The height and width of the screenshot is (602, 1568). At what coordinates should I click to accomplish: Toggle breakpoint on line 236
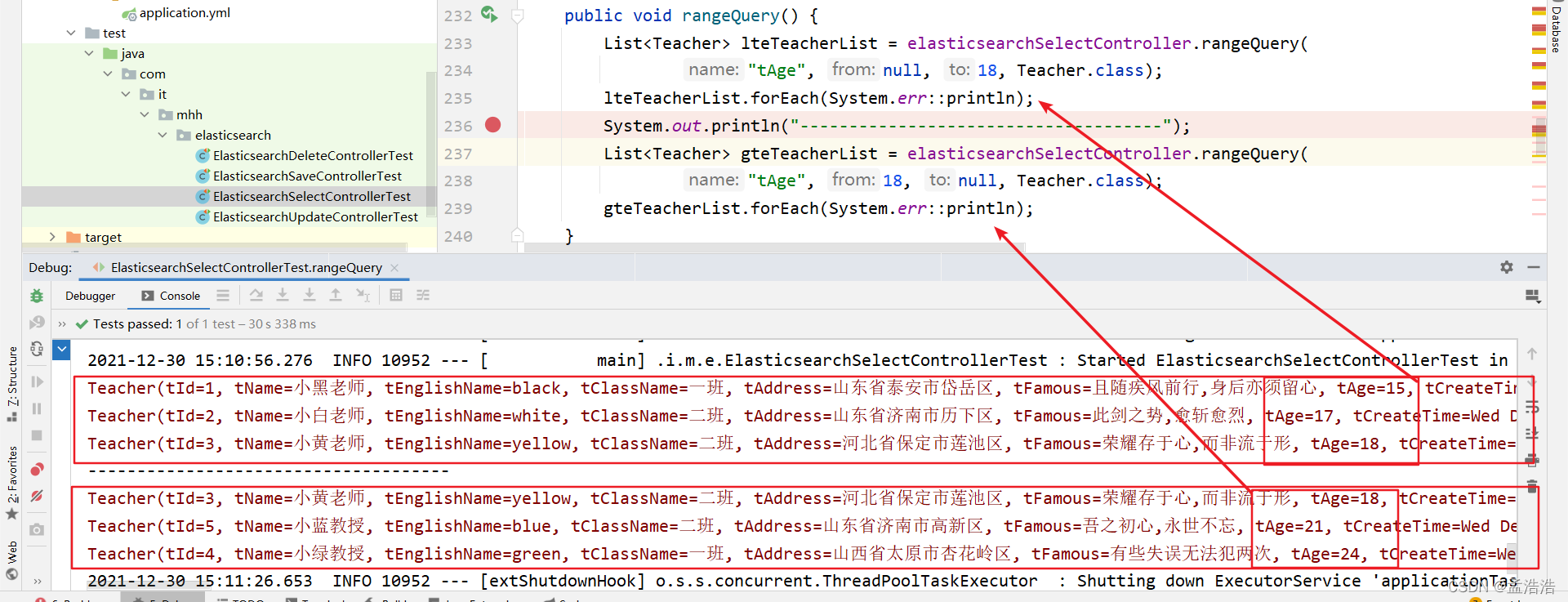pyautogui.click(x=493, y=125)
